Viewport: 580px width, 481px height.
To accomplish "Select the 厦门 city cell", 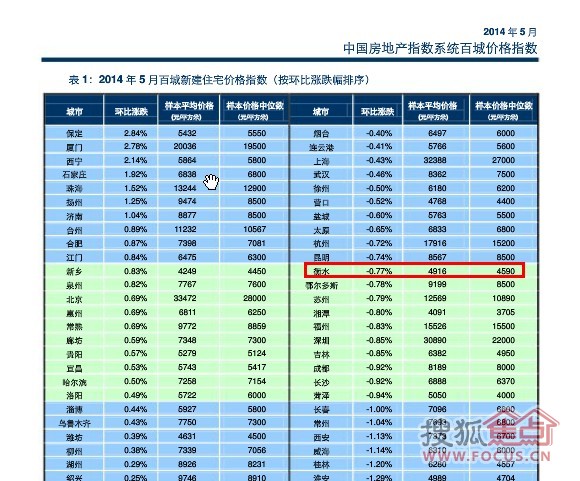I will pyautogui.click(x=74, y=147).
